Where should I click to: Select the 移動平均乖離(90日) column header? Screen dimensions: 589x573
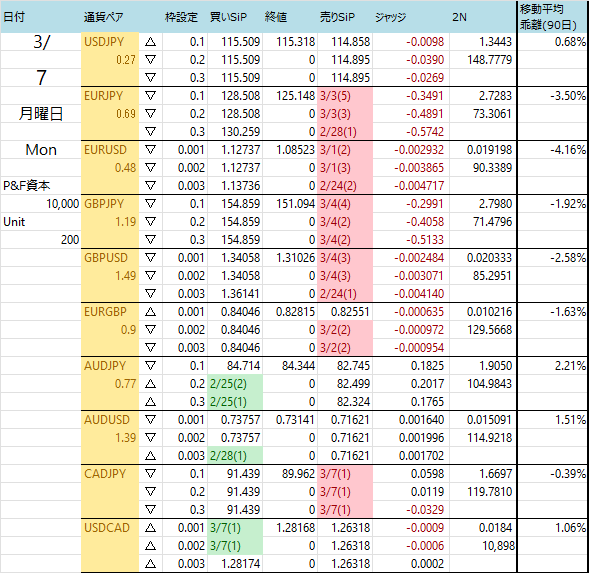pos(548,17)
